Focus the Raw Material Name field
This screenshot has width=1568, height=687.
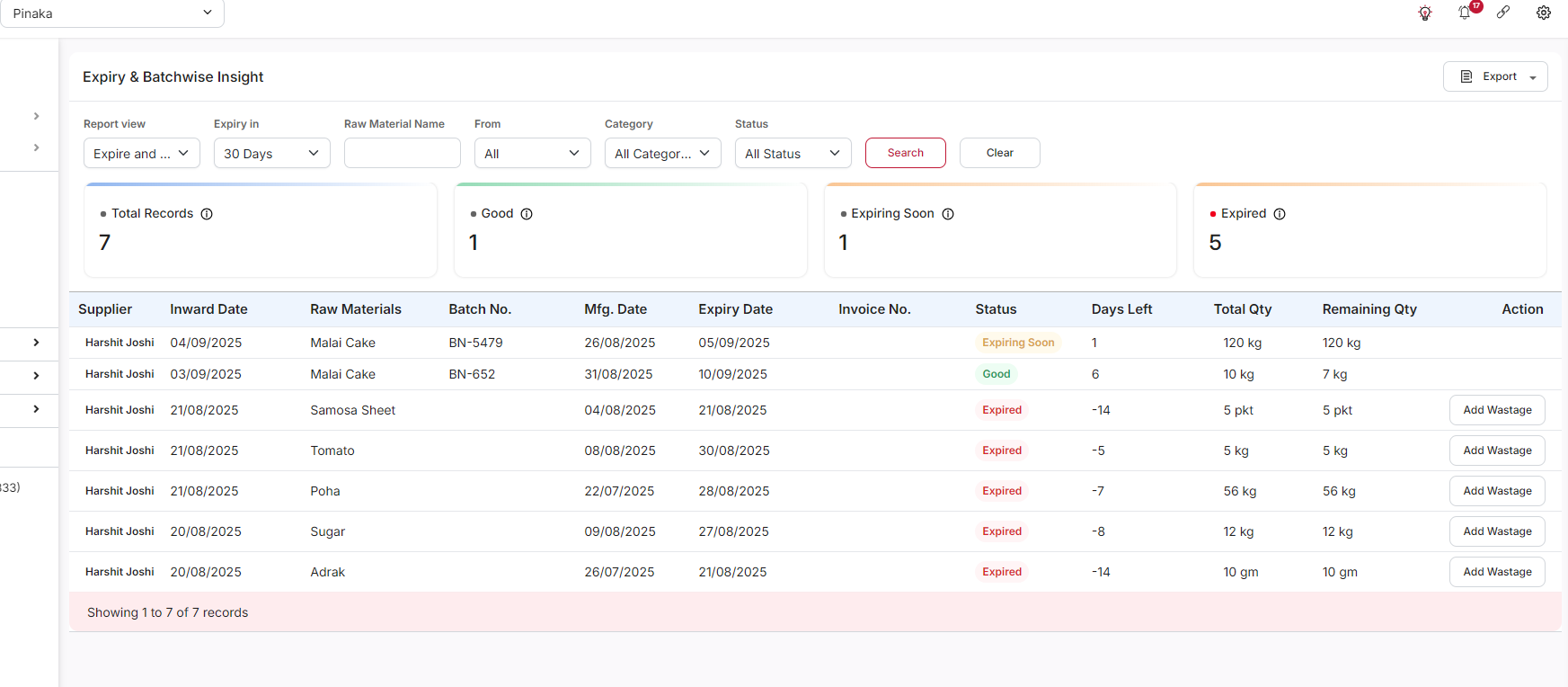pos(403,153)
